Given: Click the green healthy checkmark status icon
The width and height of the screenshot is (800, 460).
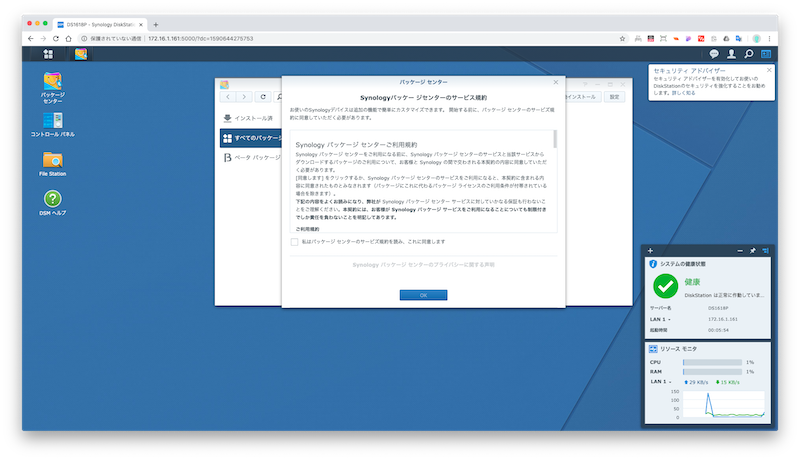Looking at the screenshot, I should [665, 287].
